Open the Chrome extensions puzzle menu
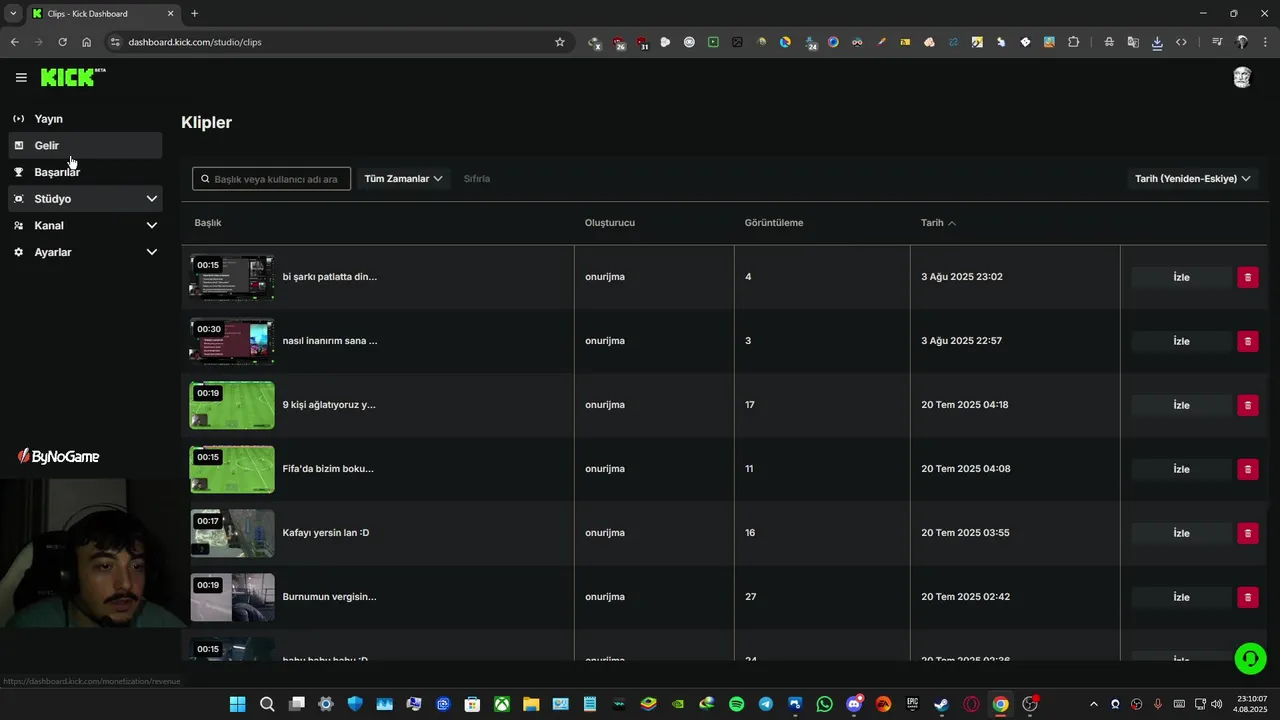 point(1073,42)
